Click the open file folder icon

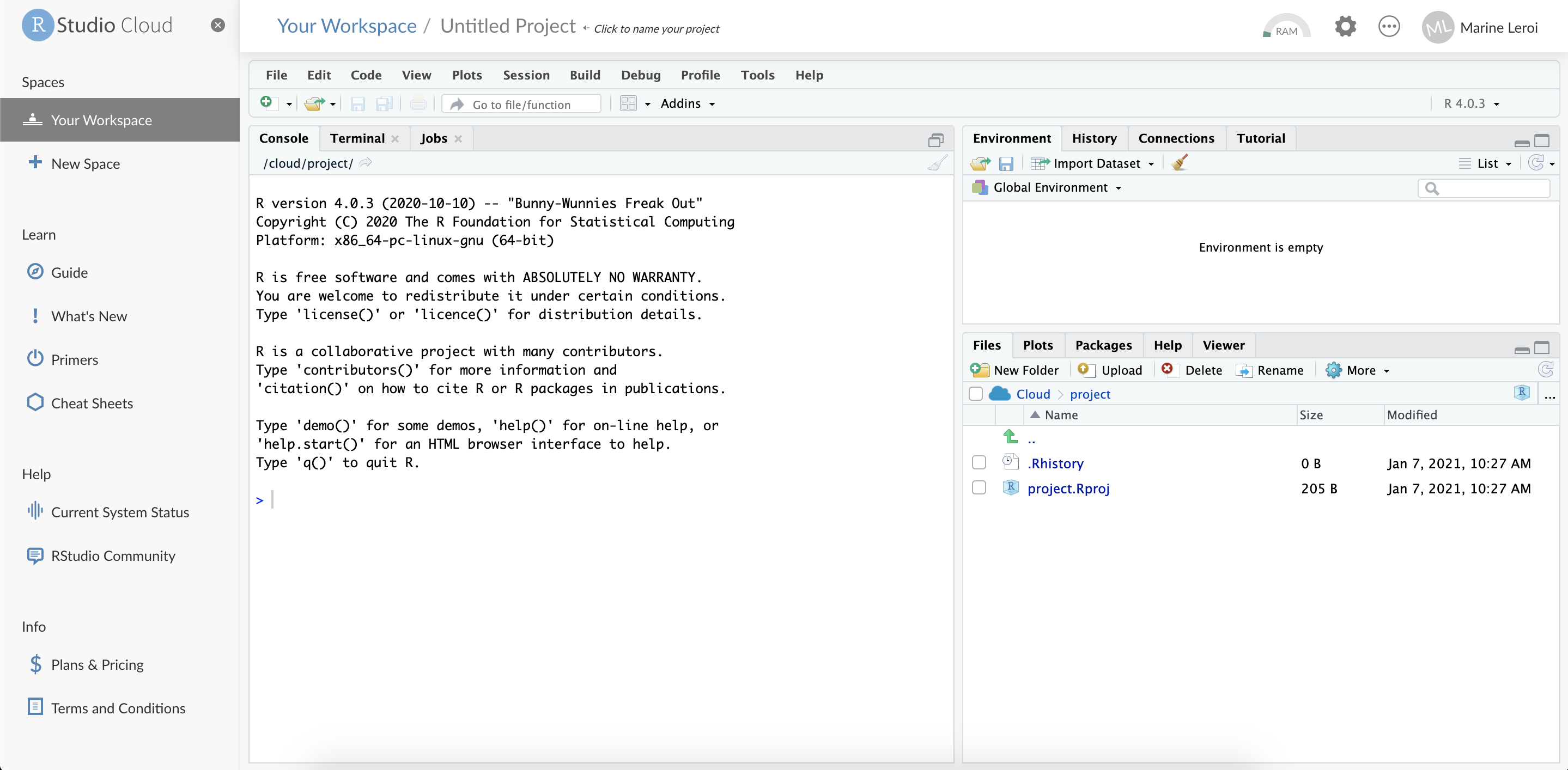coord(314,103)
